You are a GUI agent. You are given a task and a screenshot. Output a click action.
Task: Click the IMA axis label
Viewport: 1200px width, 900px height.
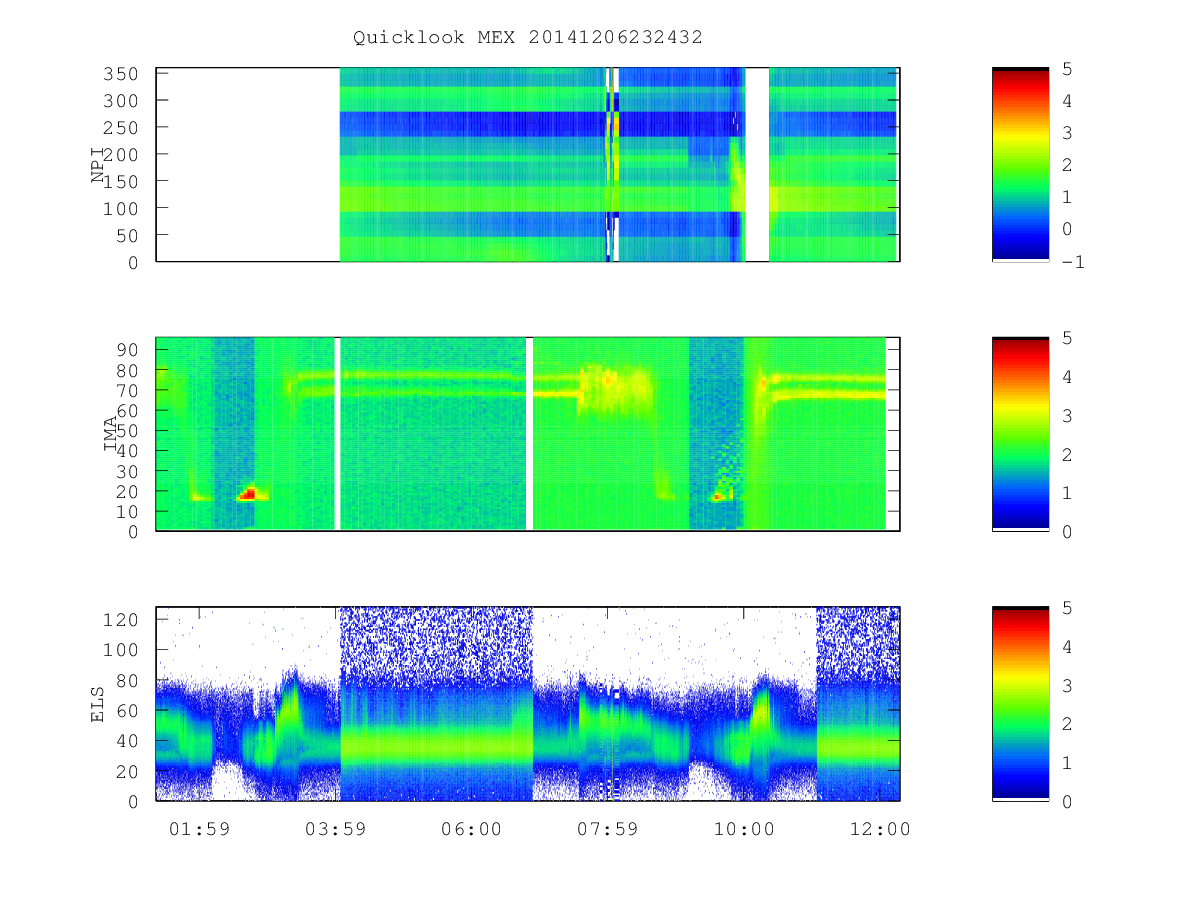[111, 434]
